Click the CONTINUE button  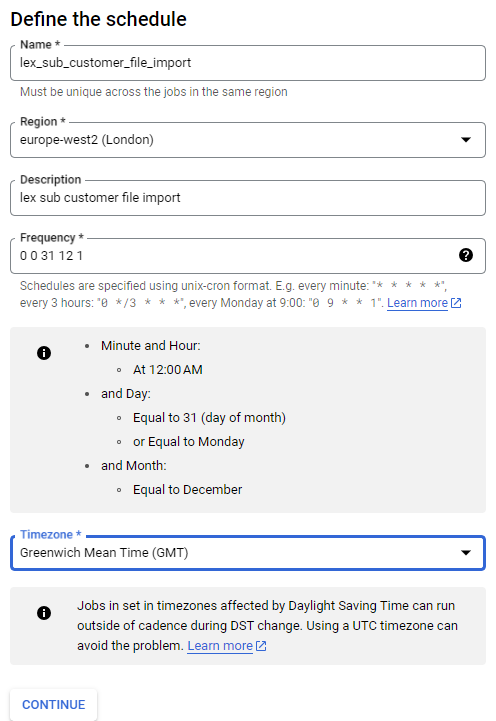click(x=53, y=704)
